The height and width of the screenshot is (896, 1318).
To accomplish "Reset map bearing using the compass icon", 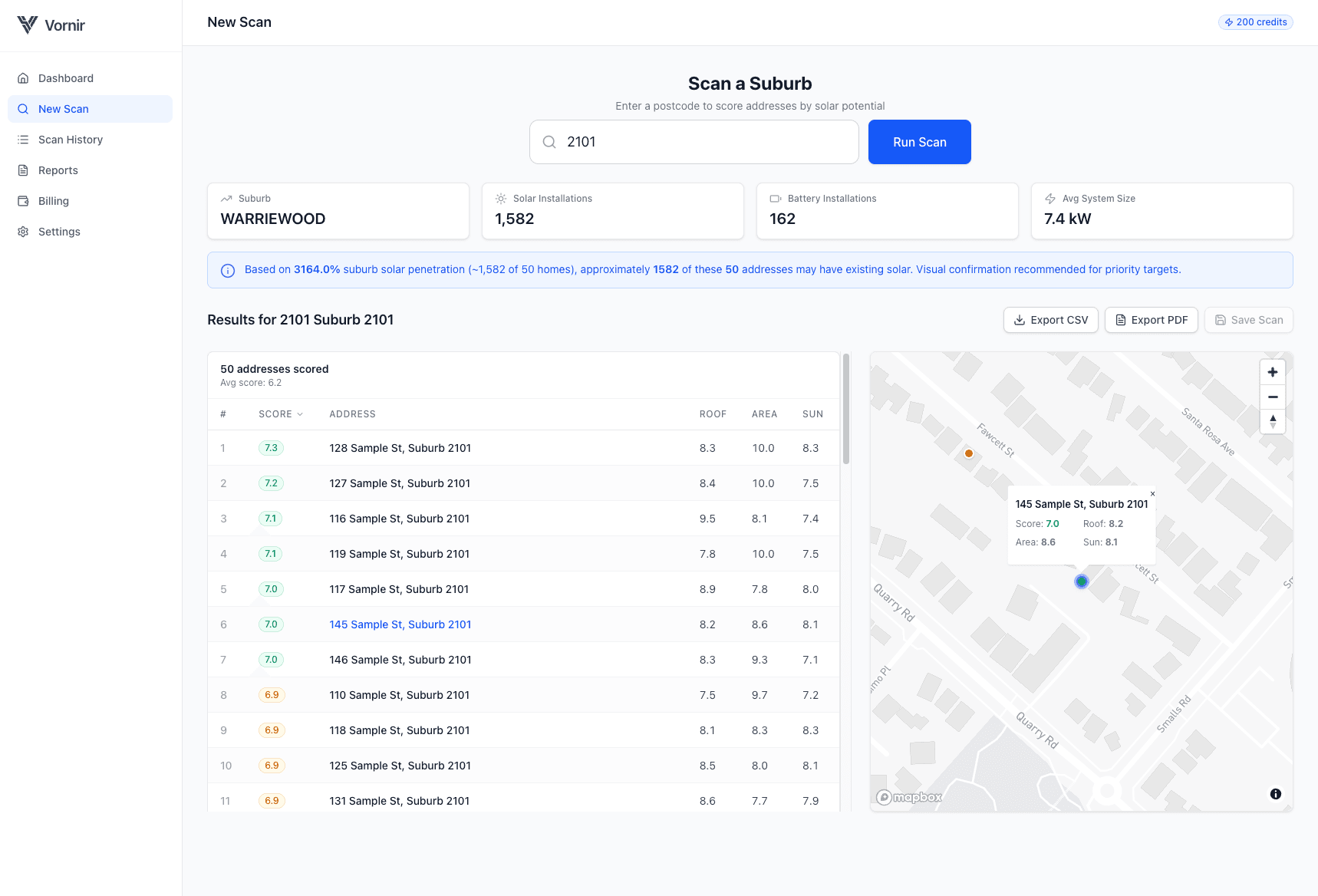I will click(x=1272, y=421).
